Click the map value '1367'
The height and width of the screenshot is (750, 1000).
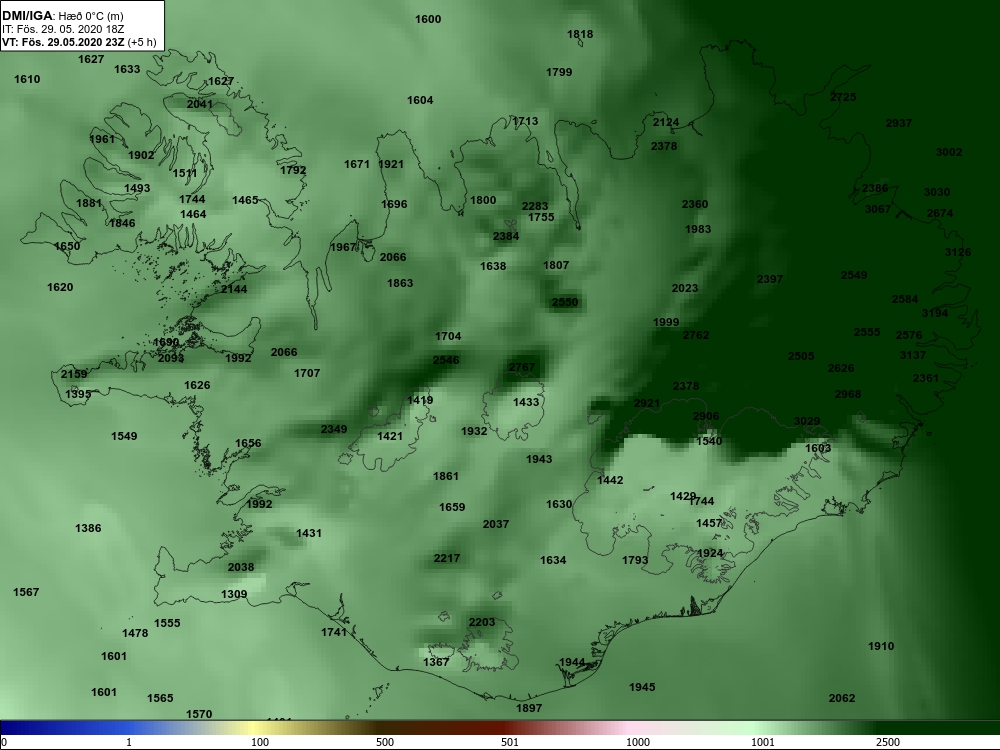point(436,662)
